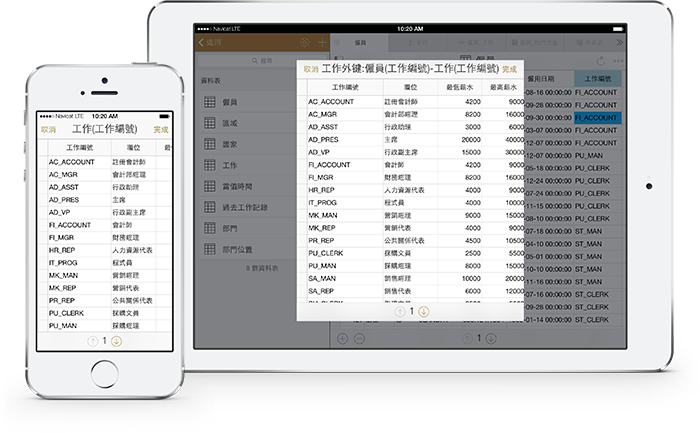Tap 完成 on the iPhone screen
The image size is (700, 433).
(161, 129)
